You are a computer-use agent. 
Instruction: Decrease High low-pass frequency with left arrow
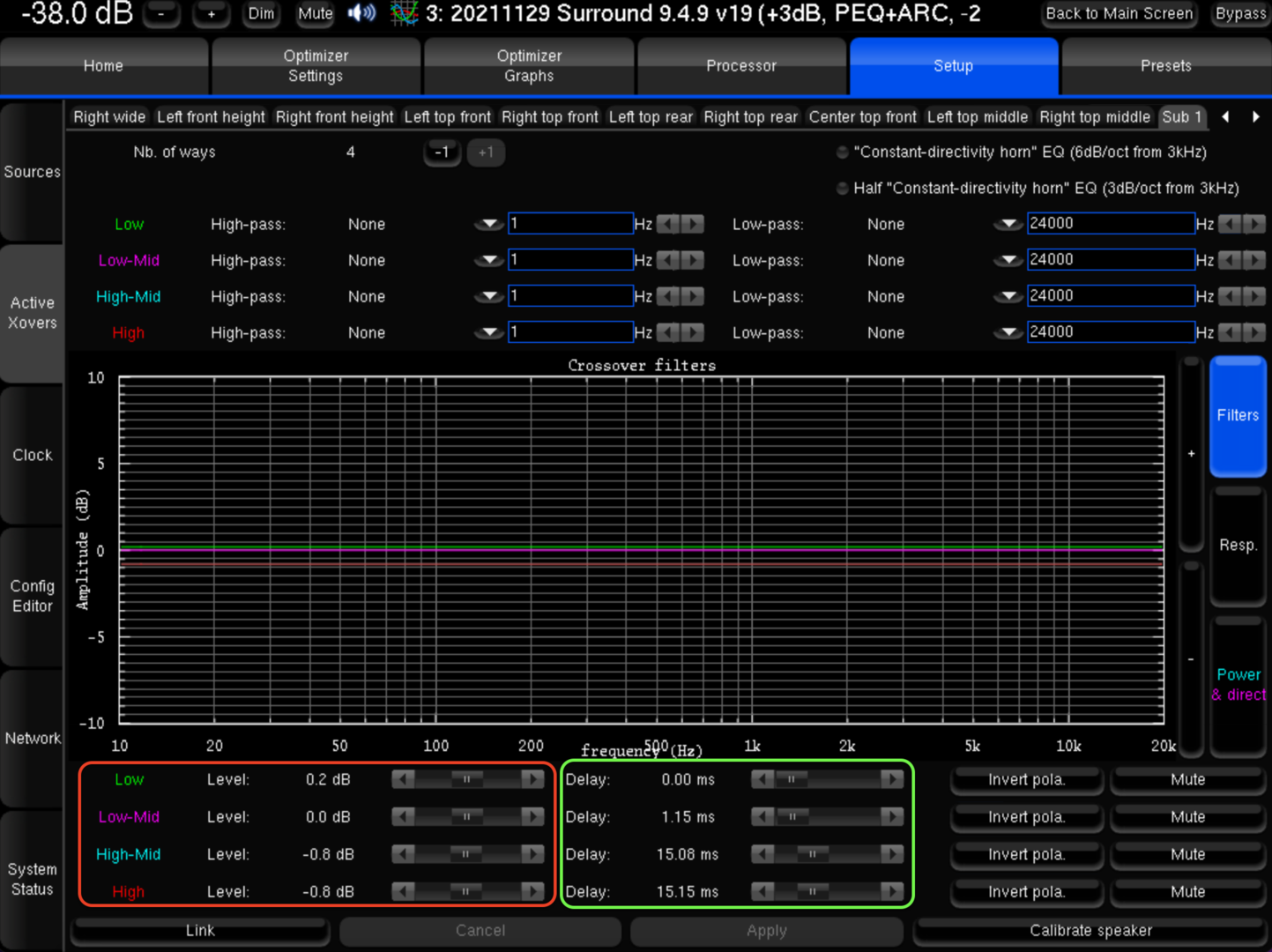point(1231,332)
